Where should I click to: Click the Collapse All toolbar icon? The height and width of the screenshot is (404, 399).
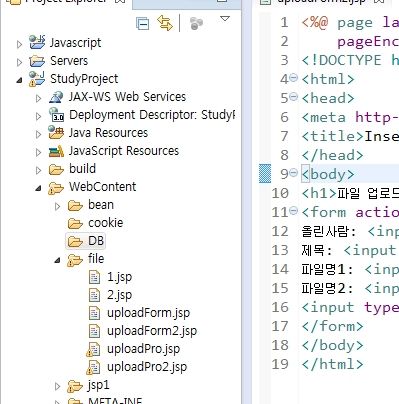(143, 24)
